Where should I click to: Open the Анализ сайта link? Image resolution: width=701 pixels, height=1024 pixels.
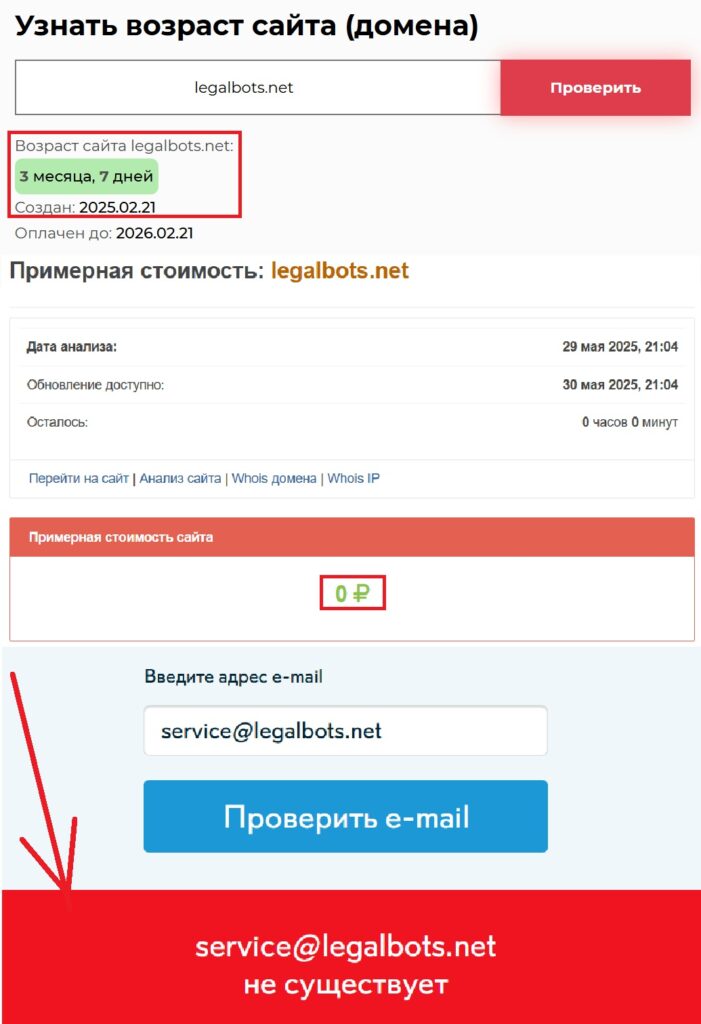(180, 478)
